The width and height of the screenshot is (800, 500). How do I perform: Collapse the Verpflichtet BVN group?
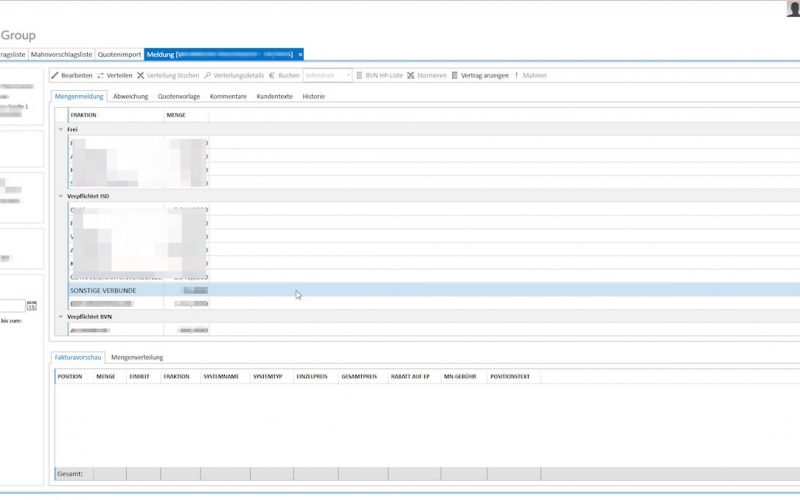point(61,316)
